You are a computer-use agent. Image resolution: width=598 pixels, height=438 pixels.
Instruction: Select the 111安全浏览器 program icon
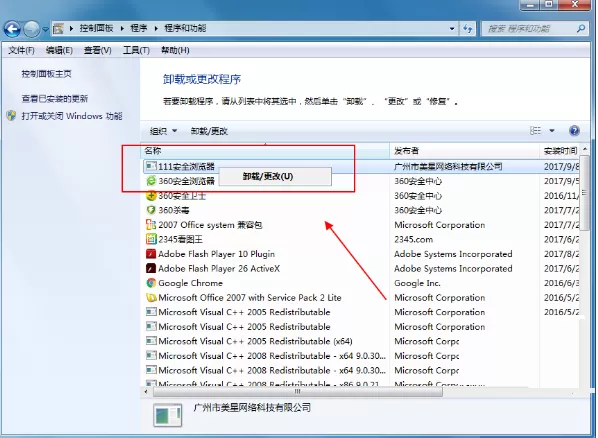151,166
